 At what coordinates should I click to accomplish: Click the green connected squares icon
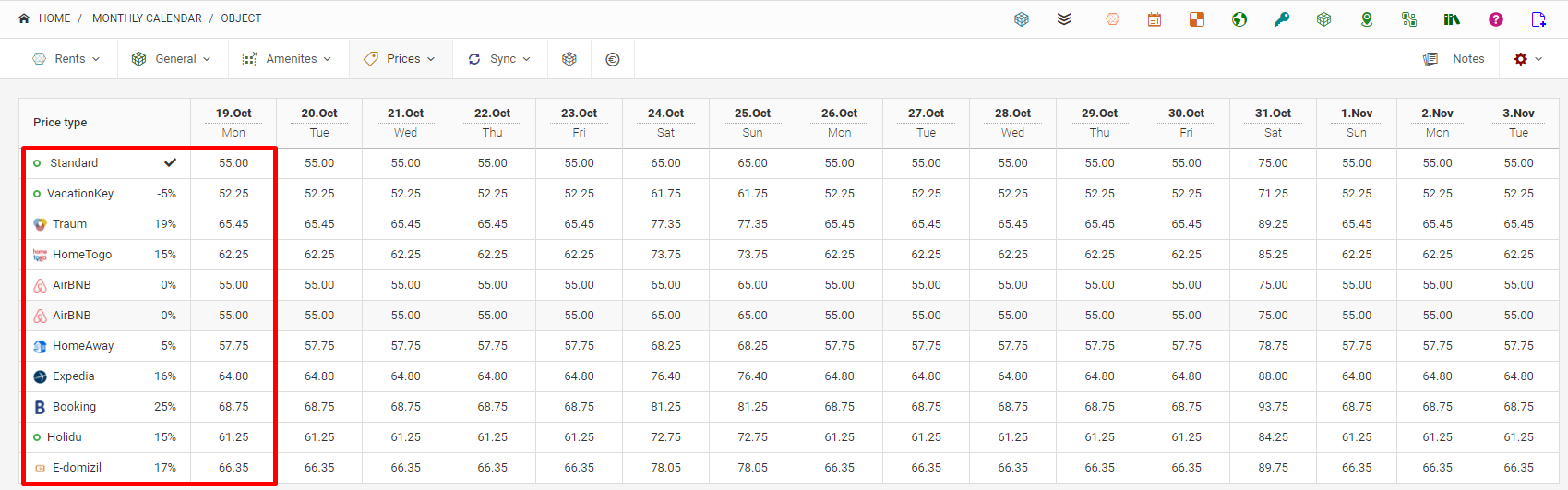(1409, 18)
